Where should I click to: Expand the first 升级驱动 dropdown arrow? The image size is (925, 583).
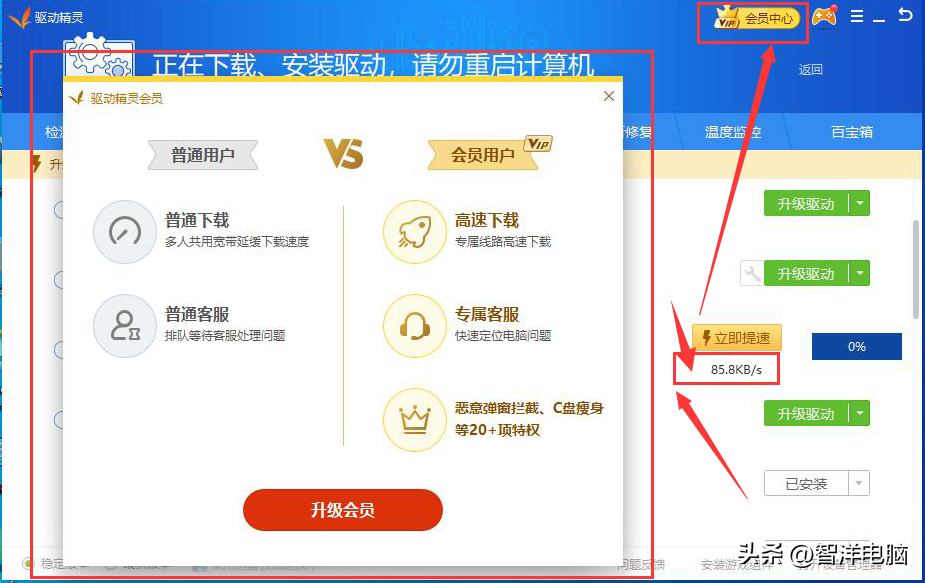[860, 204]
